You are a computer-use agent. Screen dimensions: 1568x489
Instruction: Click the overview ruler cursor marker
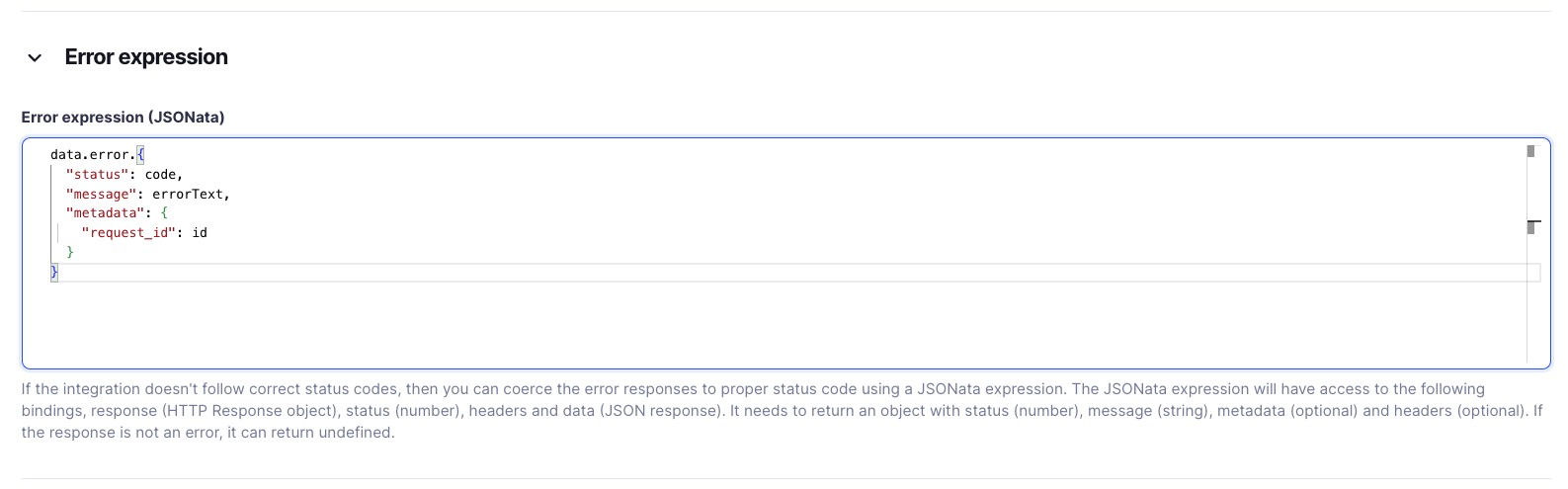click(1533, 227)
